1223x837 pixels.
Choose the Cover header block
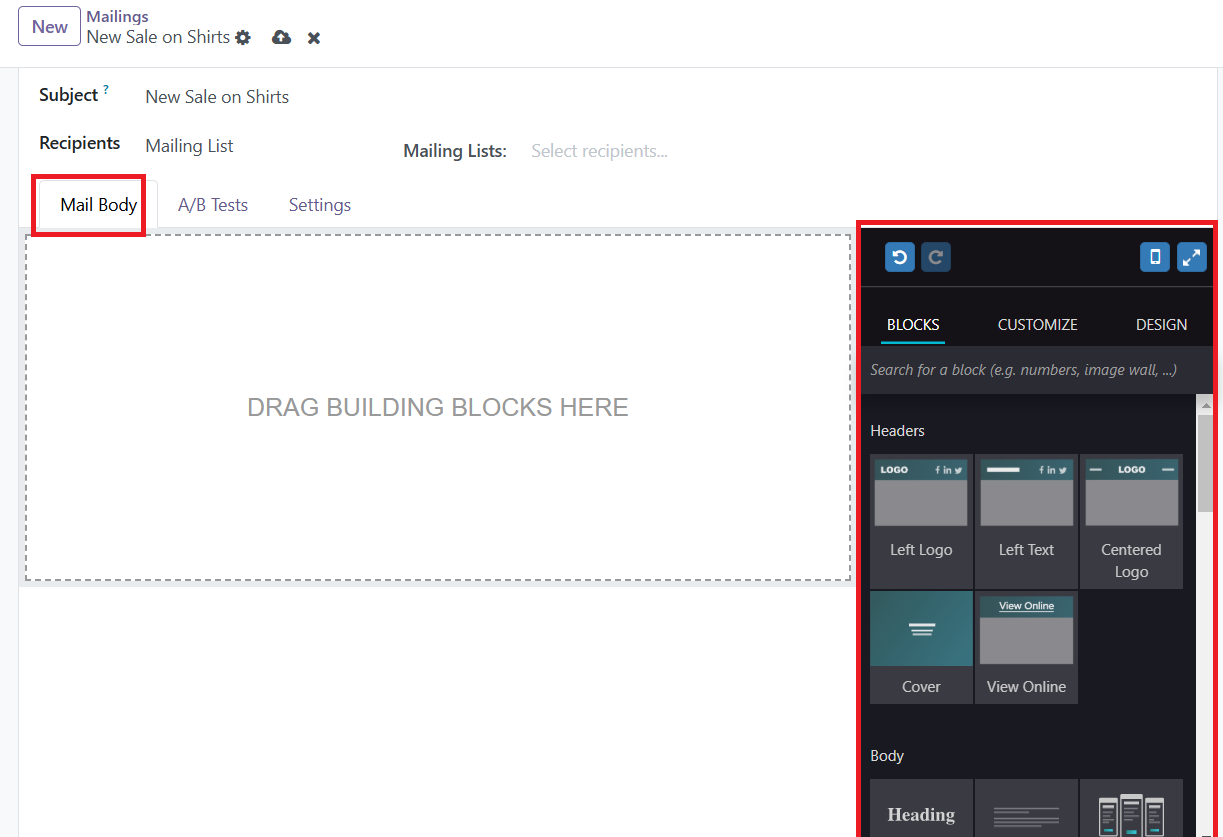[921, 647]
